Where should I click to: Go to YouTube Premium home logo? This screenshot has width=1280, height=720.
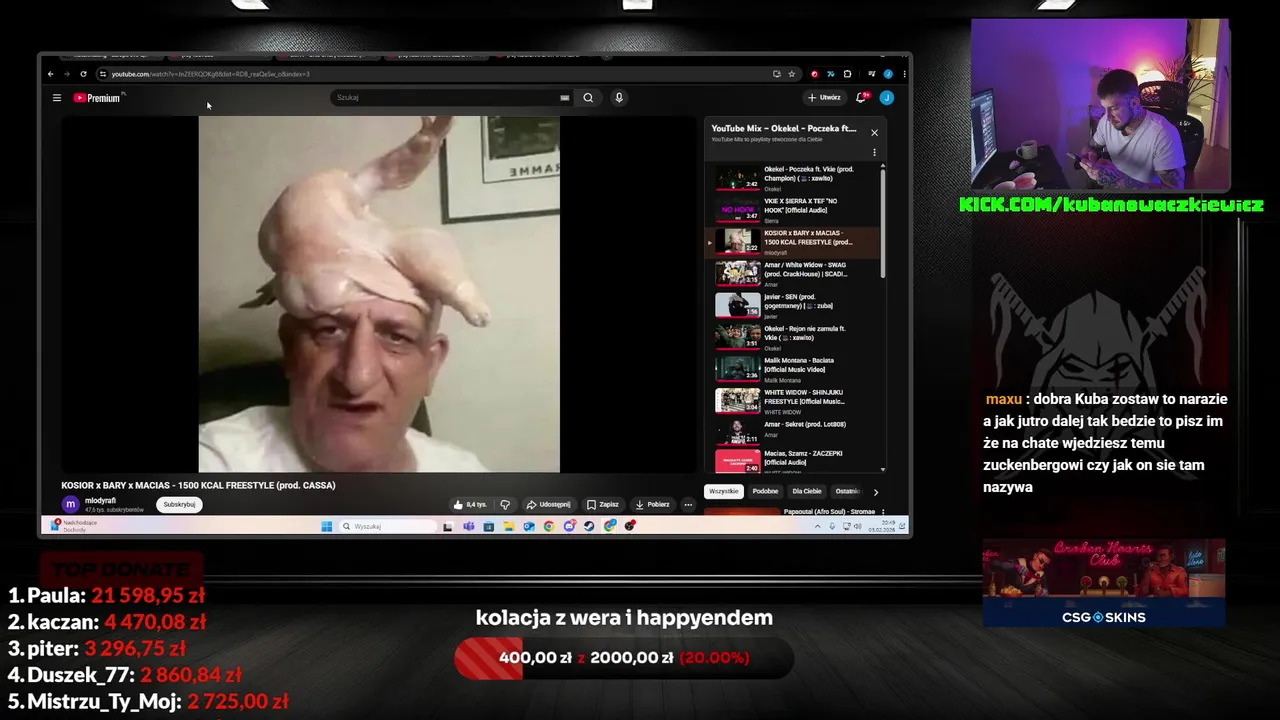tap(97, 98)
